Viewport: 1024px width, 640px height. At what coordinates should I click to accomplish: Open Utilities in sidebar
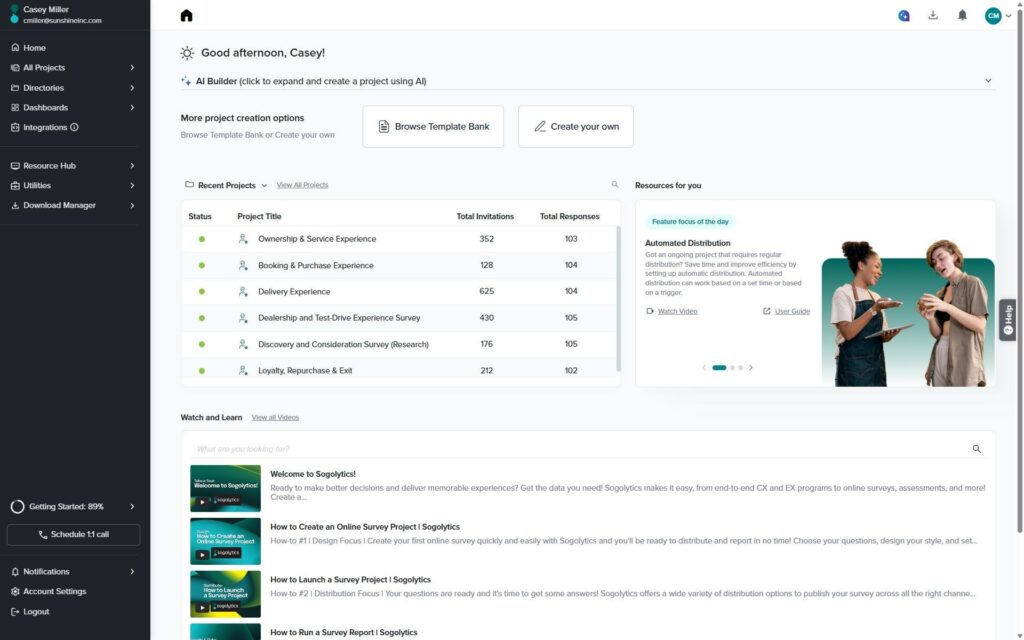pos(37,185)
